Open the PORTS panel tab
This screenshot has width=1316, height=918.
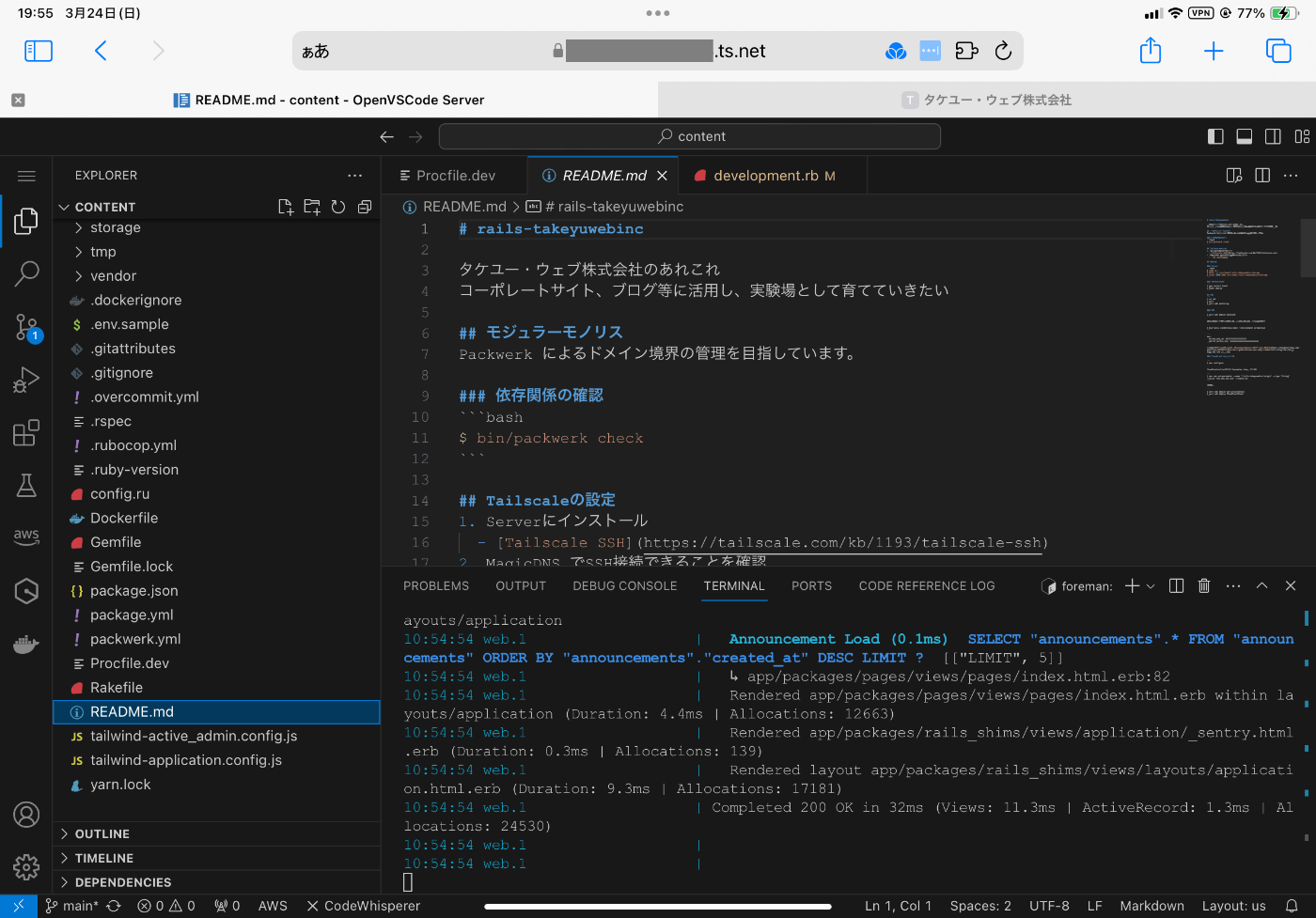pos(811,585)
